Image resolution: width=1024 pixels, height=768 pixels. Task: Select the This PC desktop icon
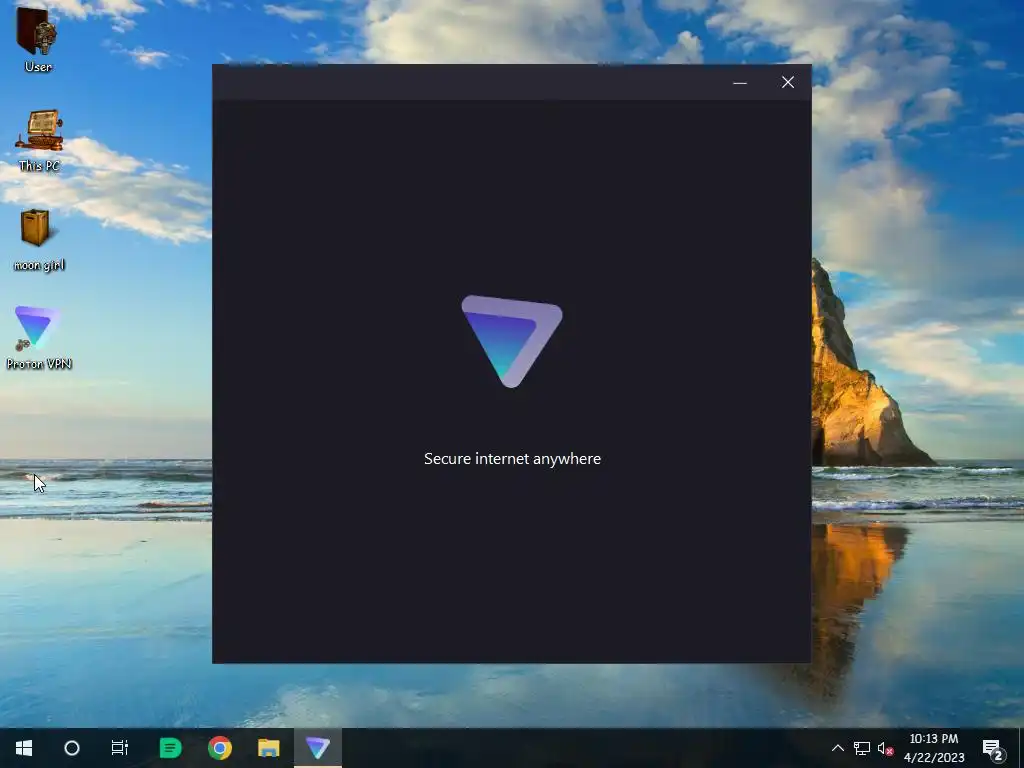pos(39,140)
